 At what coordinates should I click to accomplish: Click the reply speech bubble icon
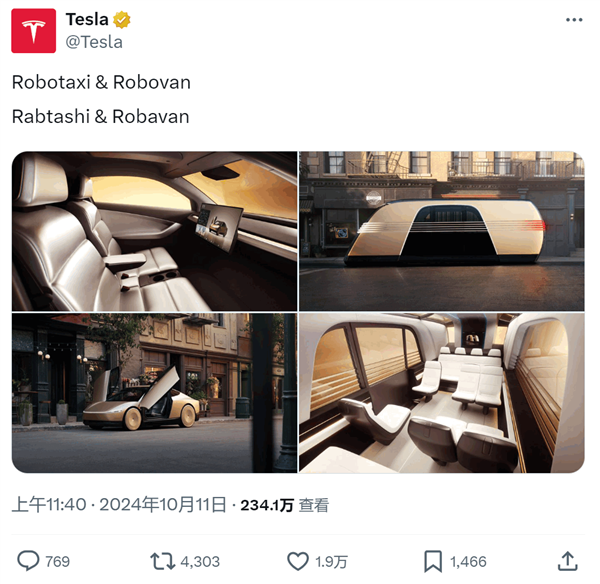(x=28, y=561)
